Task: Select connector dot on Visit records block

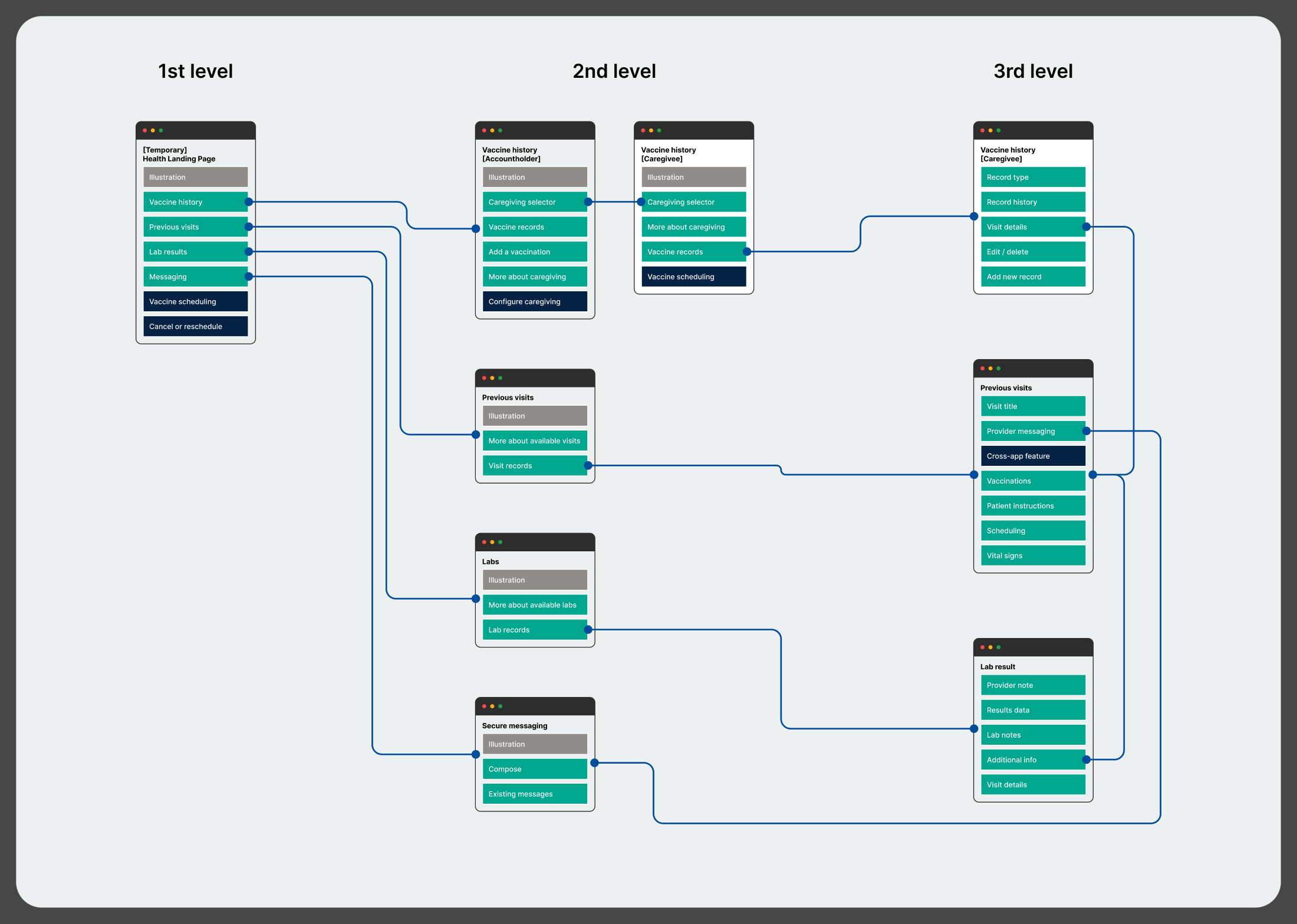Action: [x=588, y=465]
